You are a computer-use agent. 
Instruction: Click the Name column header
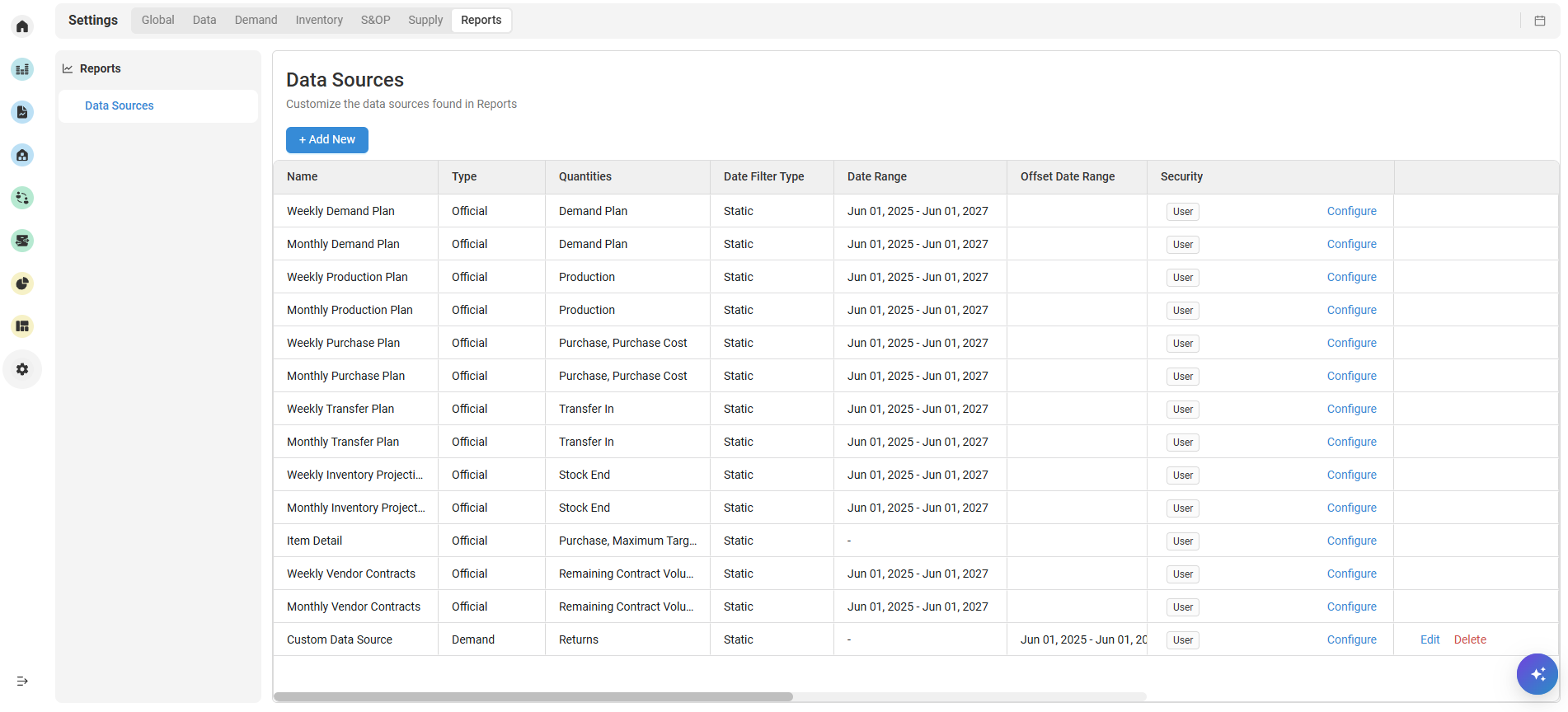[303, 176]
